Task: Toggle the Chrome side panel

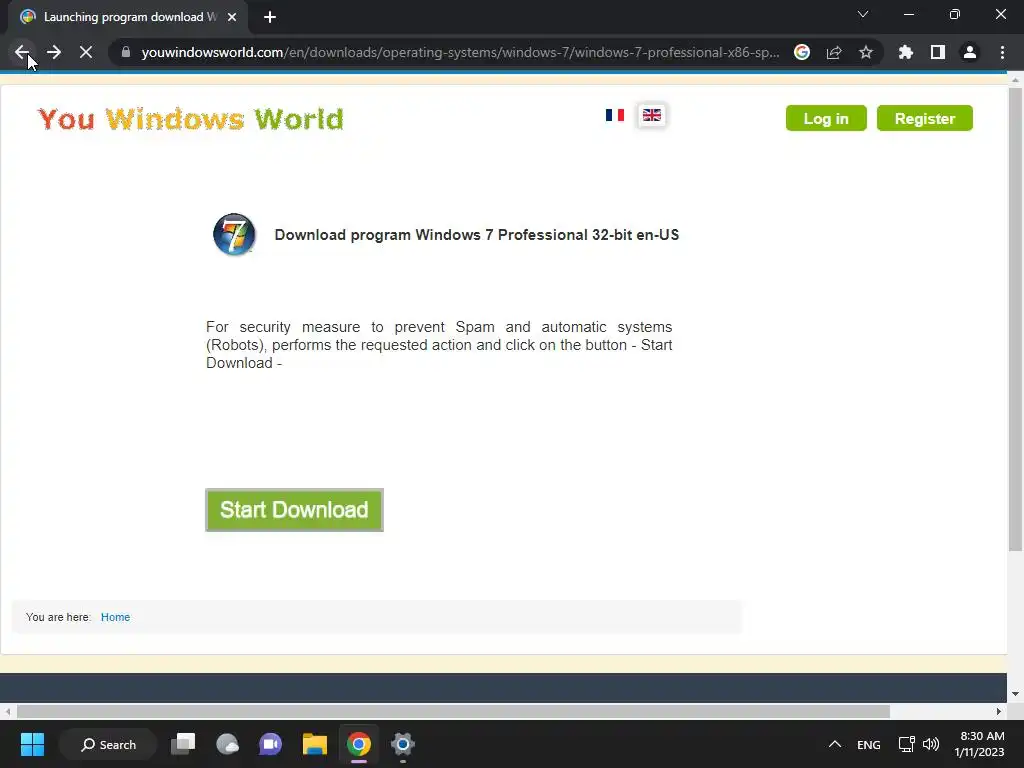Action: click(x=938, y=52)
